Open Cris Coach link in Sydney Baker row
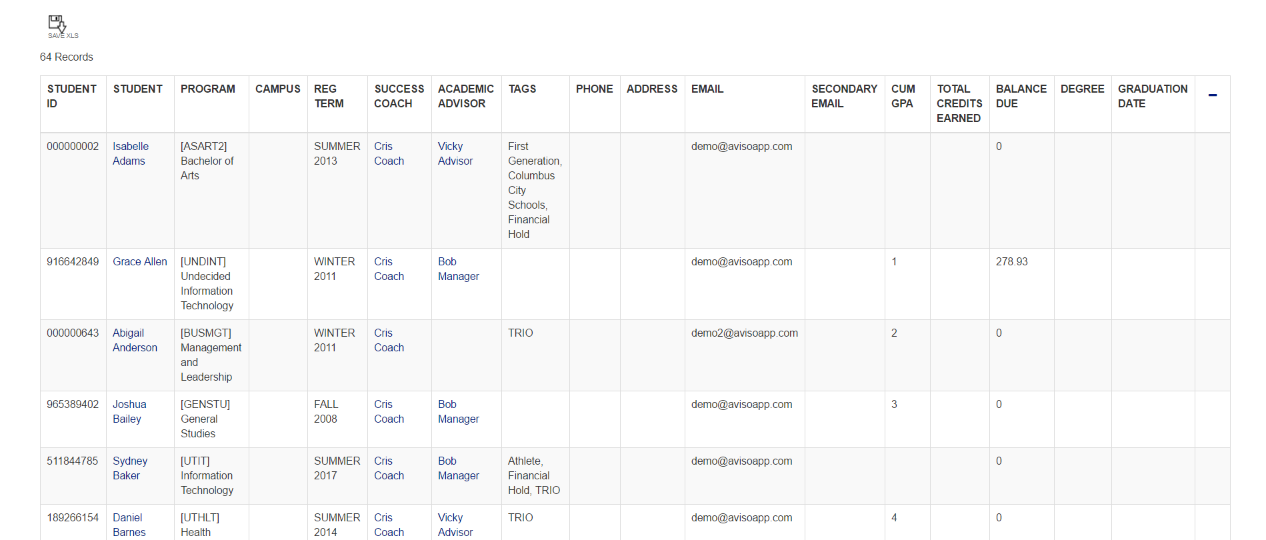Screen dimensions: 1266x540 (389, 469)
